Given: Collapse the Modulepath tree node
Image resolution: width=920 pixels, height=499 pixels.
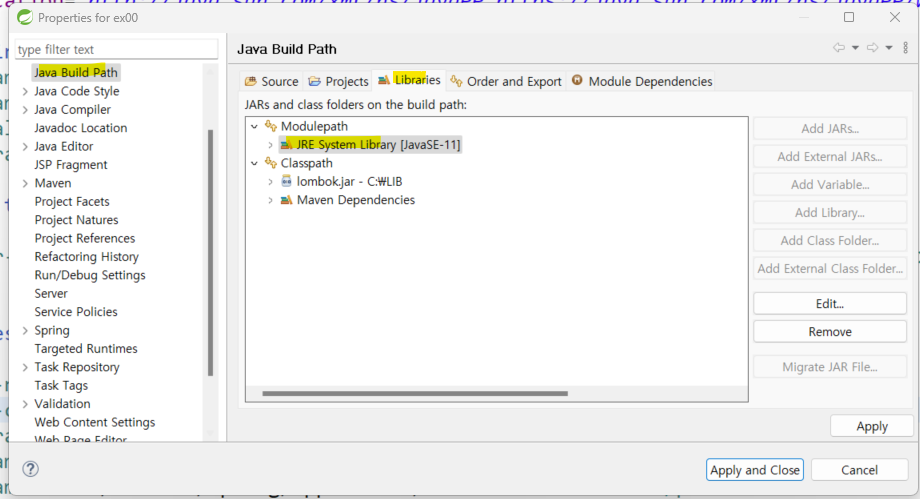Looking at the screenshot, I should pyautogui.click(x=254, y=126).
